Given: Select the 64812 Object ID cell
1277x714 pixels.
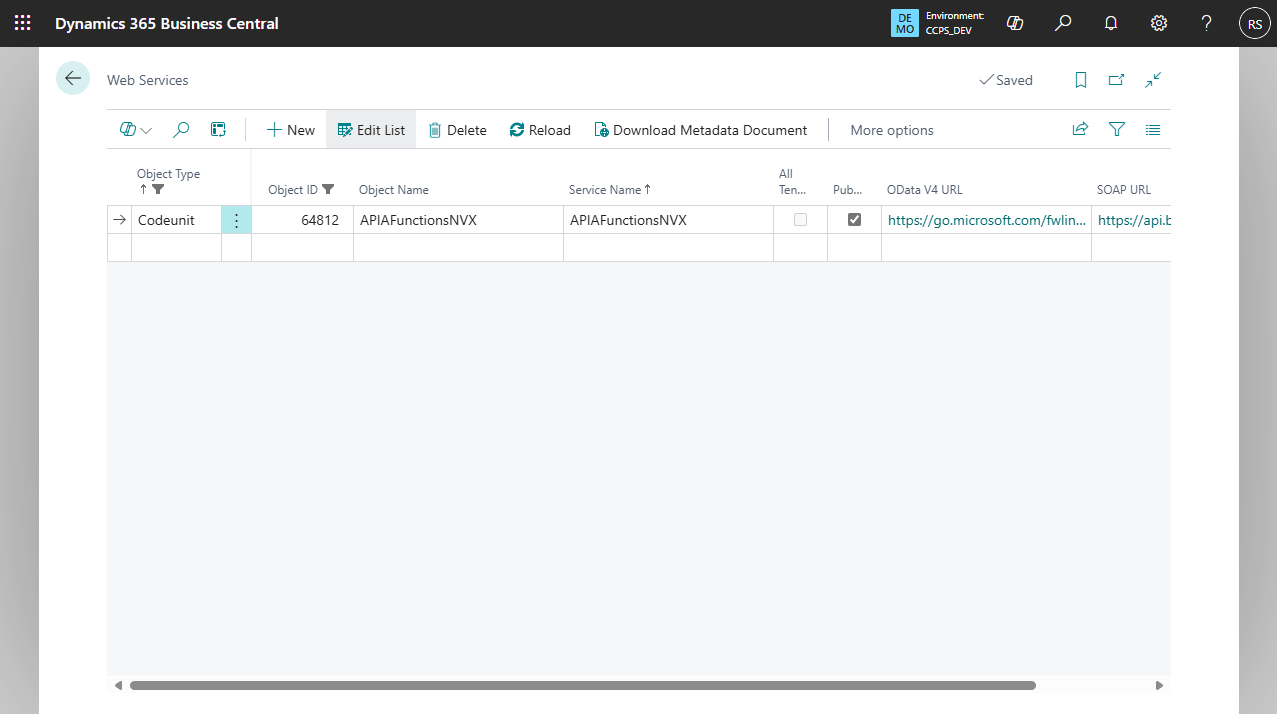Looking at the screenshot, I should [302, 220].
